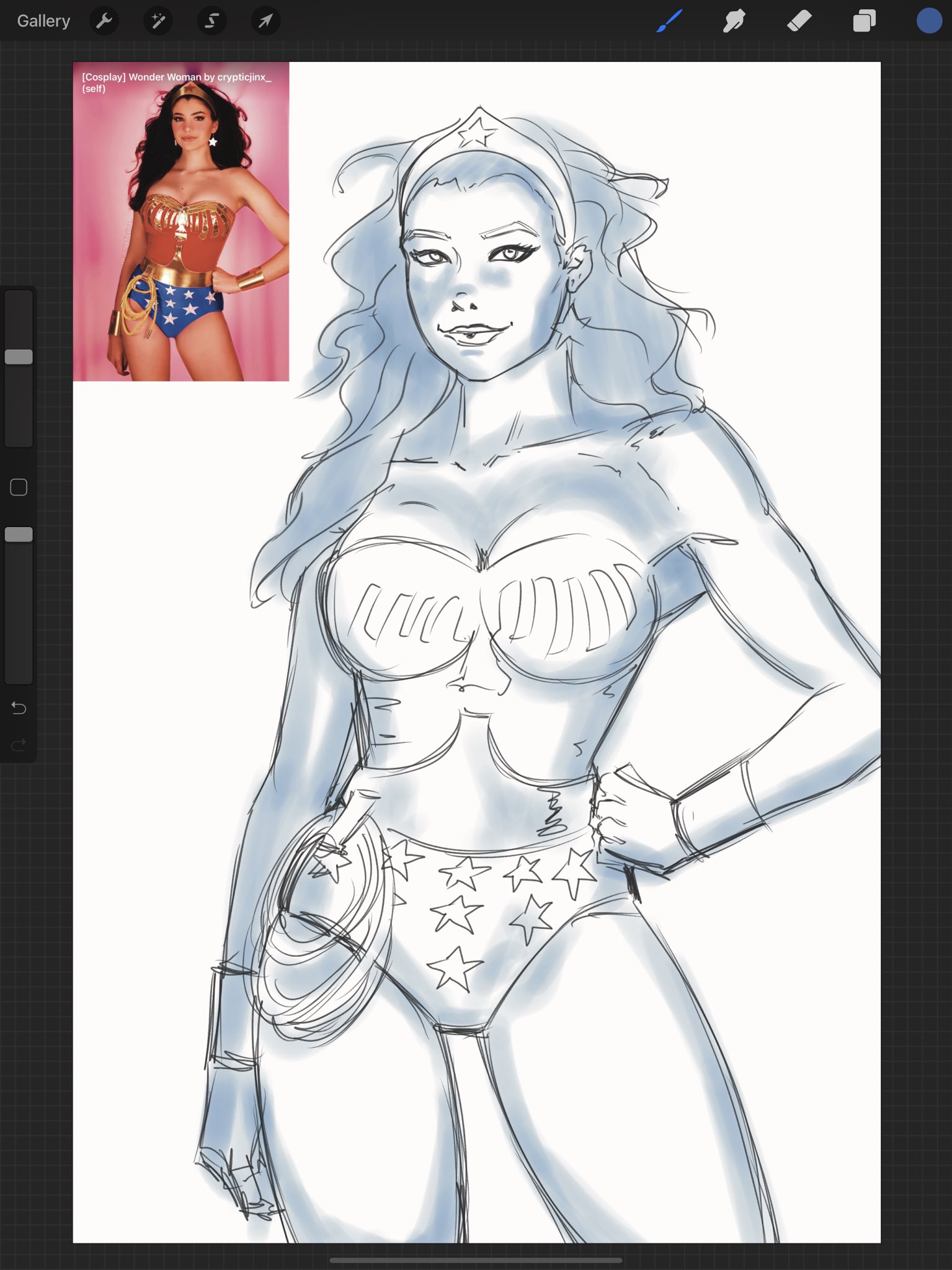Open the Gallery
952x1270 pixels.
pos(43,21)
